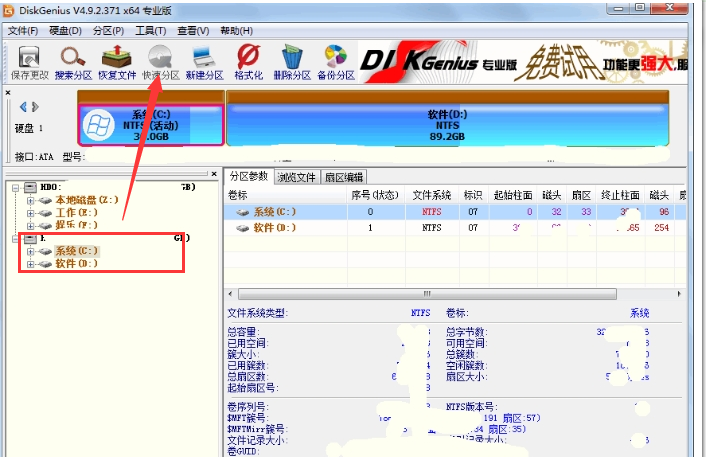The height and width of the screenshot is (457, 706).
Task: Launch 恢复文件 (Recover Files) tool
Action: (x=118, y=60)
